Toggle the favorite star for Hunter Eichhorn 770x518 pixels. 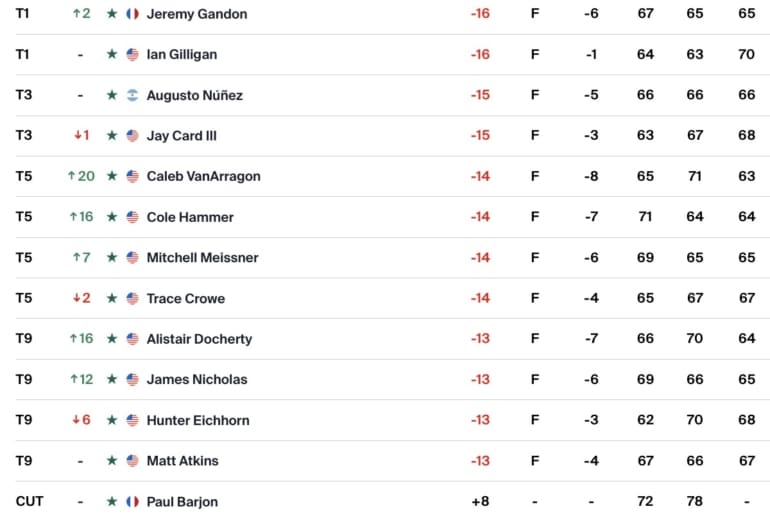[x=112, y=420]
